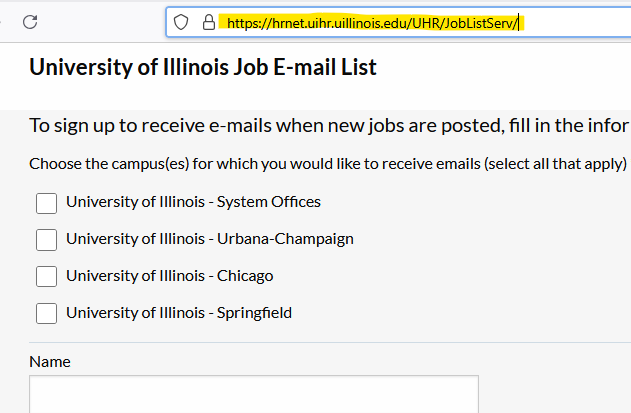
Task: Click the divider line above the Name label
Action: 330,342
